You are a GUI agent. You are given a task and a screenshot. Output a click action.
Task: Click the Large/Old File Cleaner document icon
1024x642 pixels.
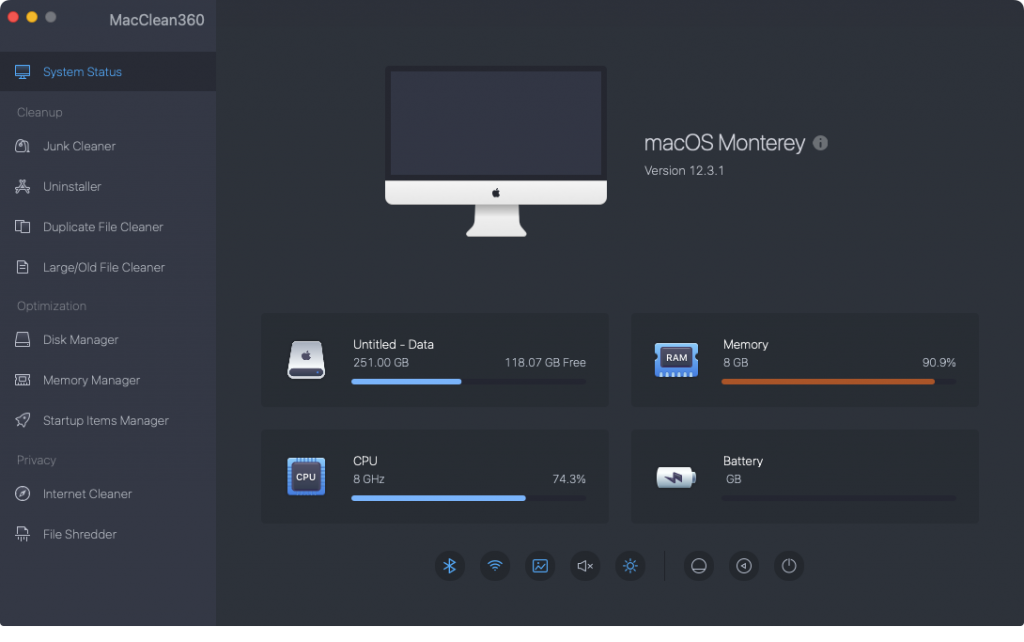click(x=22, y=267)
